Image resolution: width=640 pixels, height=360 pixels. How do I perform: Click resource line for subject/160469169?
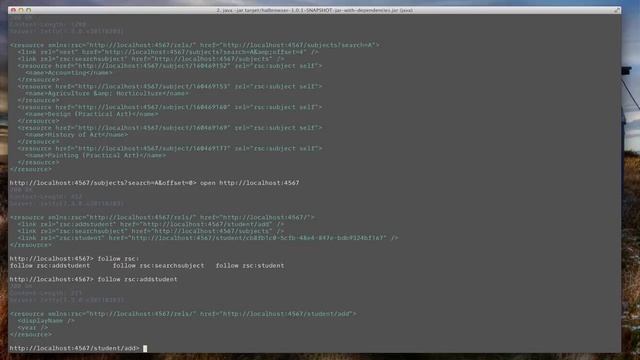(170, 128)
